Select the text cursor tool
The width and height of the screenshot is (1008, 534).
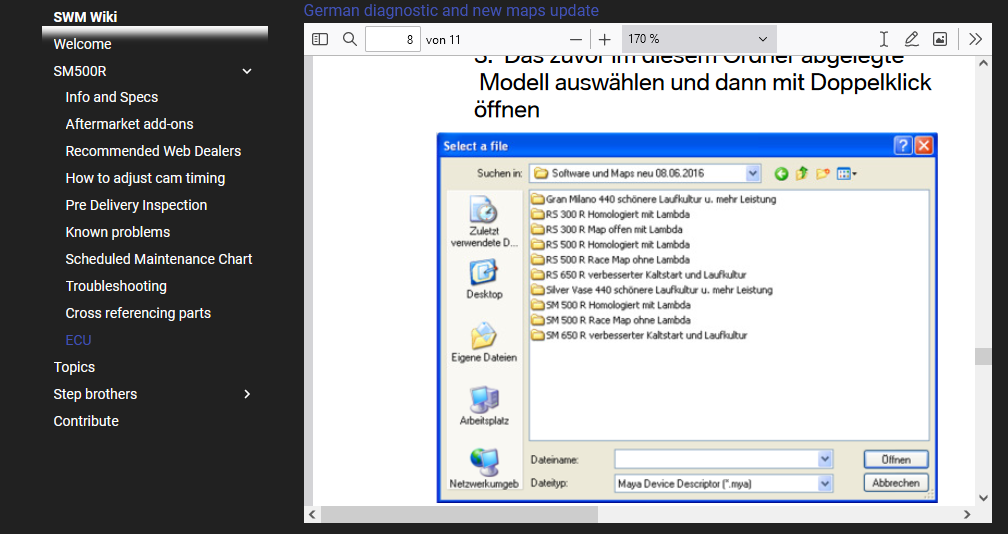click(x=884, y=39)
